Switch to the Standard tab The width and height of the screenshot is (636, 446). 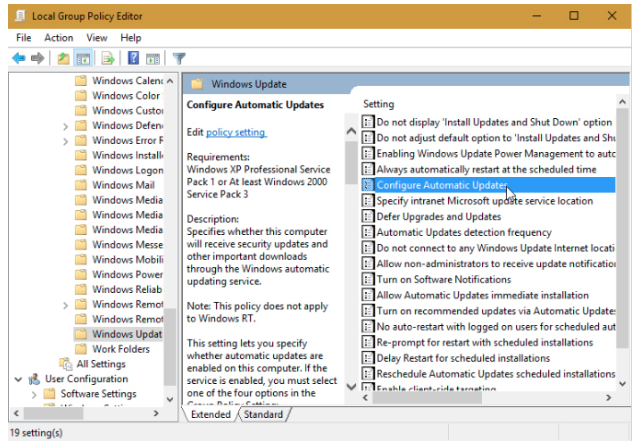(x=263, y=414)
